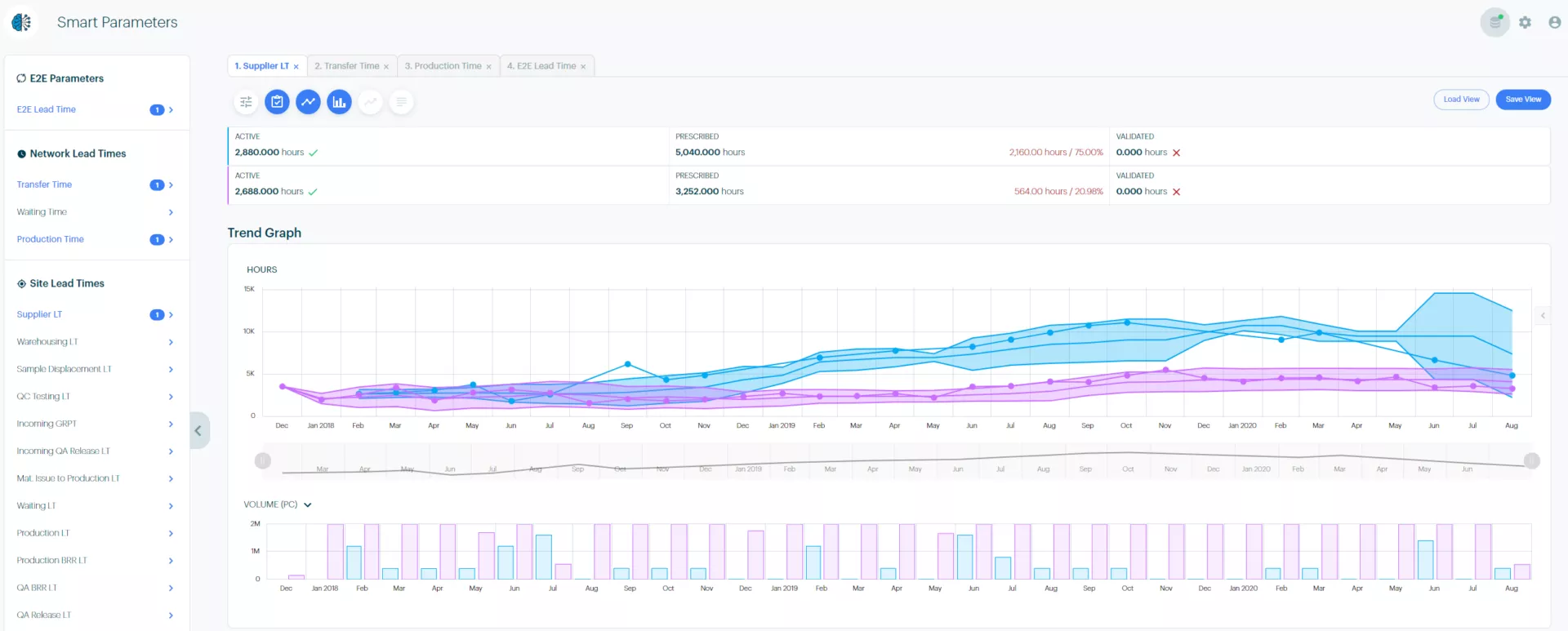This screenshot has height=631, width=1568.
Task: Grab the right range slider handle
Action: [1532, 460]
